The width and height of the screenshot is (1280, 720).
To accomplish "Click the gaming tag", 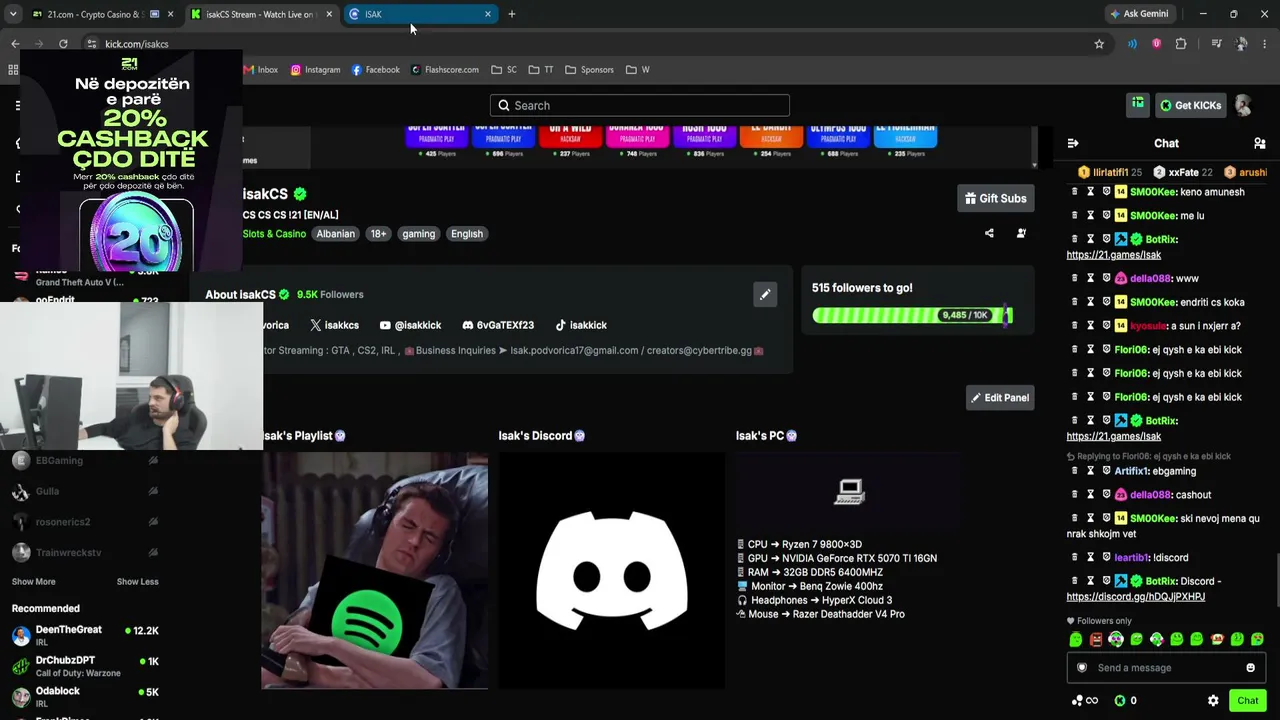I will point(419,234).
